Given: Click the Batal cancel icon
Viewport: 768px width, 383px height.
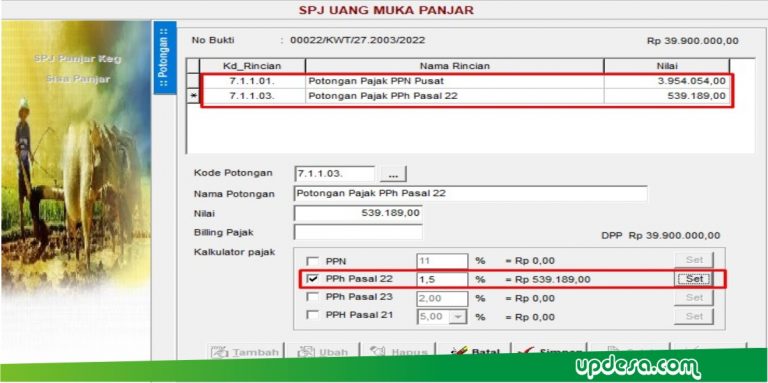Looking at the screenshot, I should (x=459, y=352).
